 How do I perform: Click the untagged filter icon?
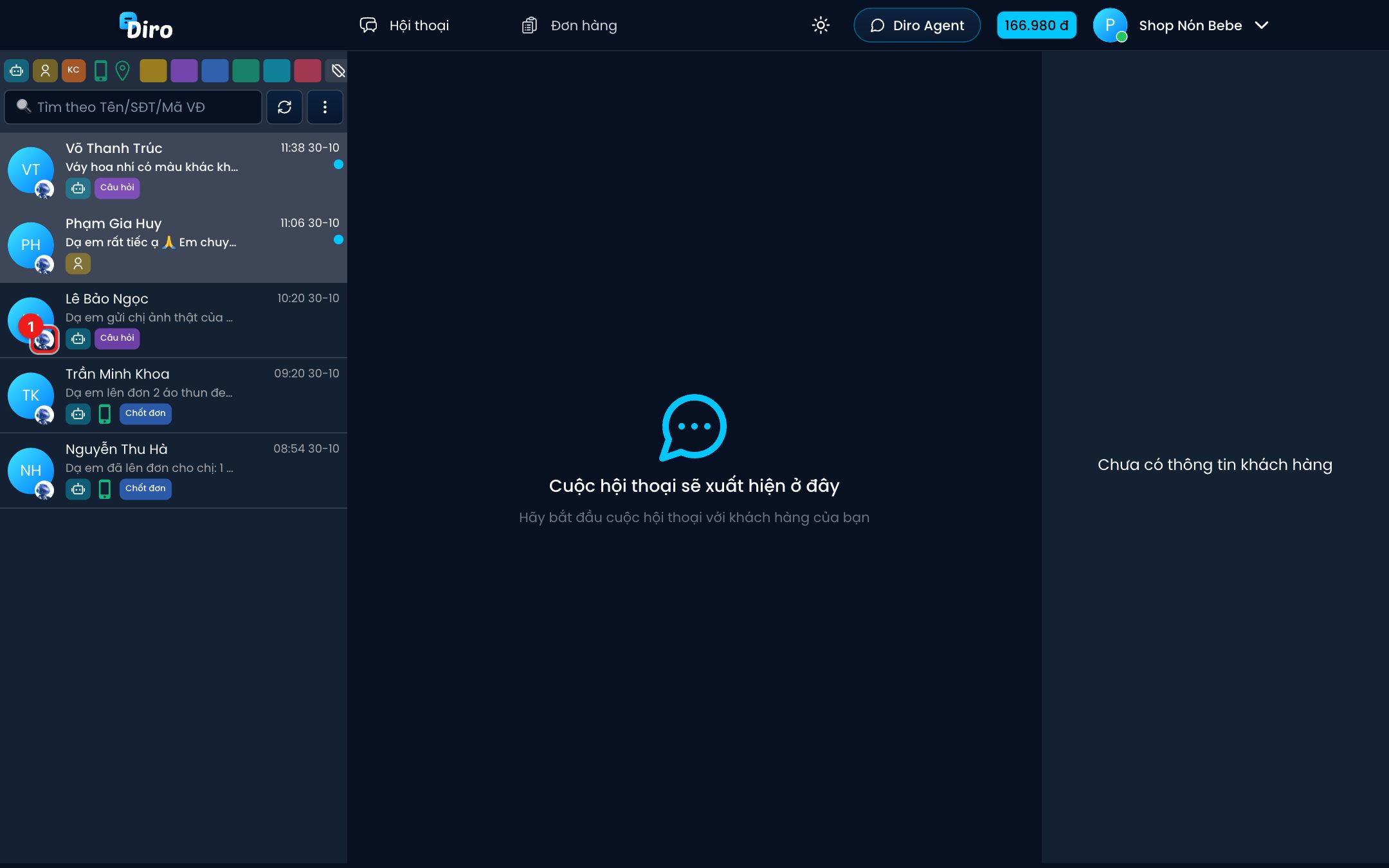point(338,71)
